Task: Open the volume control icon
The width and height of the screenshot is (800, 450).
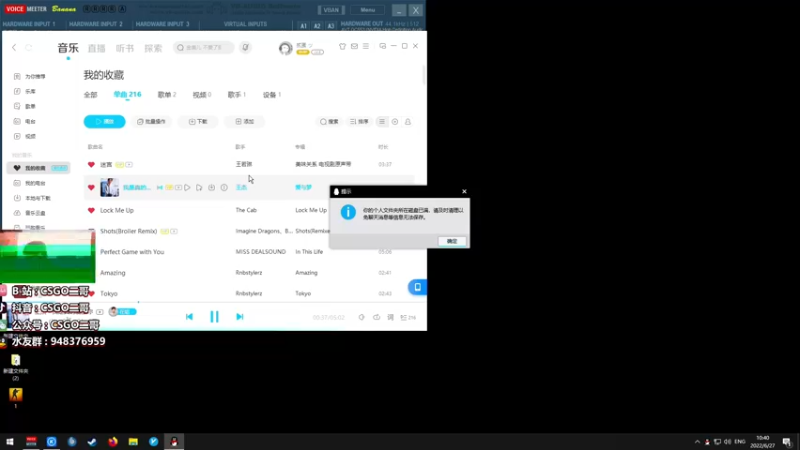Action: coord(361,317)
